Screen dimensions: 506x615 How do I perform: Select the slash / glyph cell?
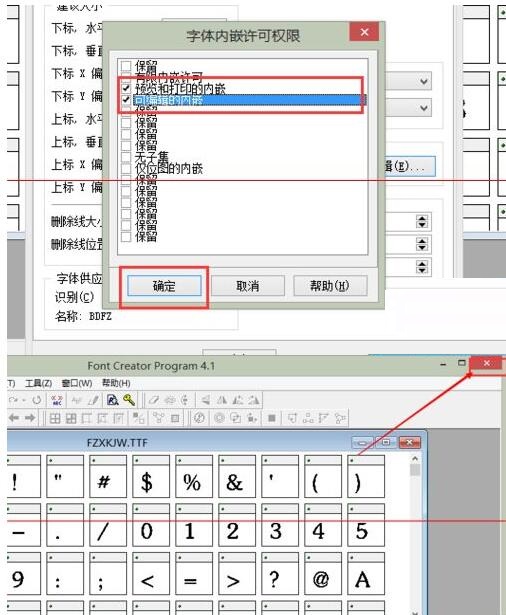coord(107,525)
